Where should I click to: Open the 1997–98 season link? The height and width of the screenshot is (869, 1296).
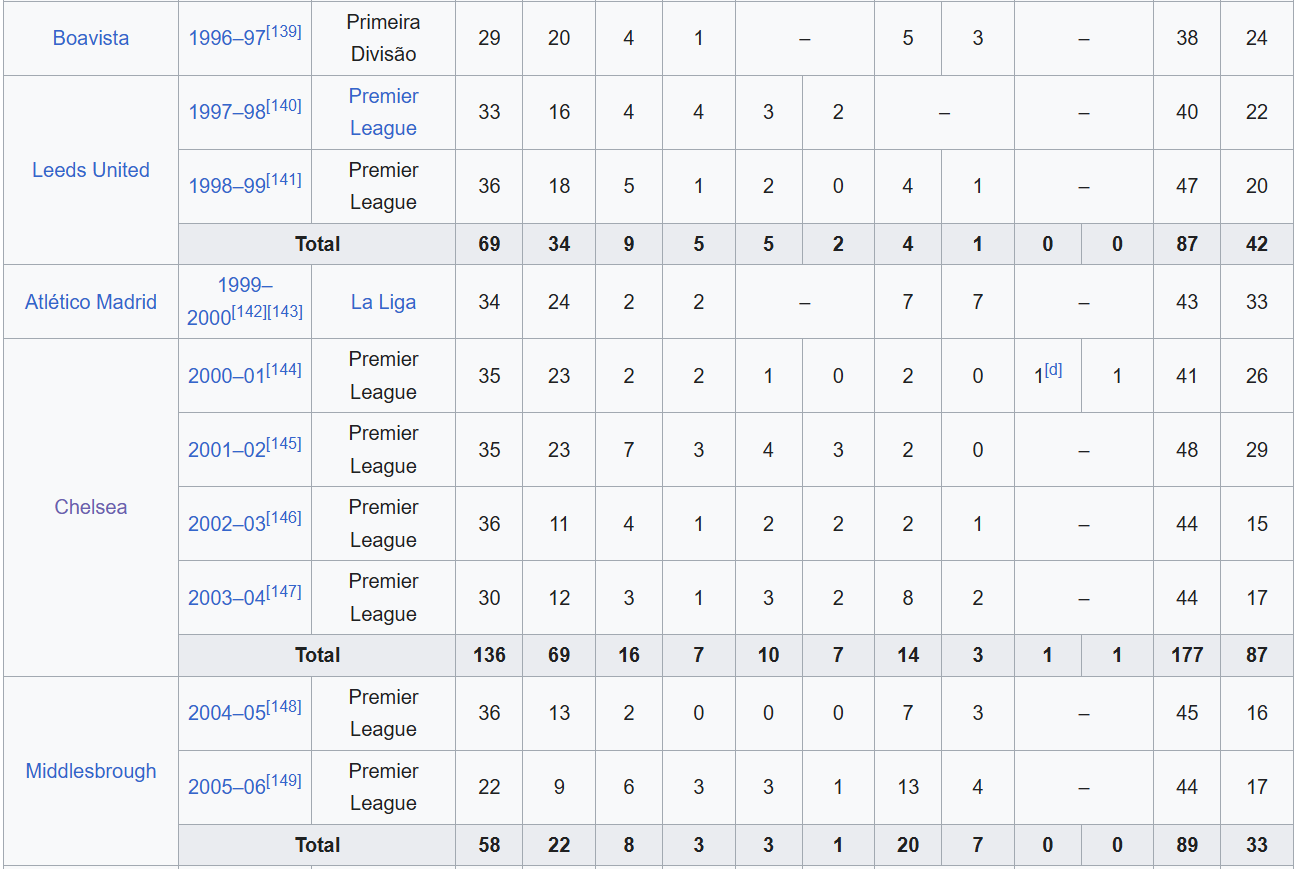click(227, 112)
